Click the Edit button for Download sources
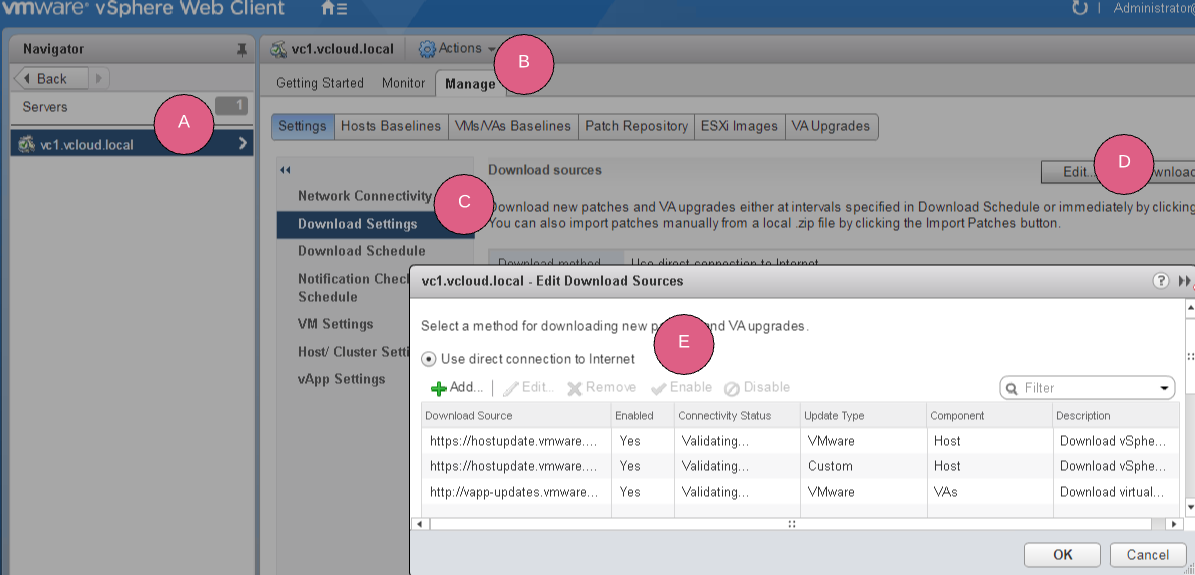The image size is (1195, 575). pos(1075,172)
